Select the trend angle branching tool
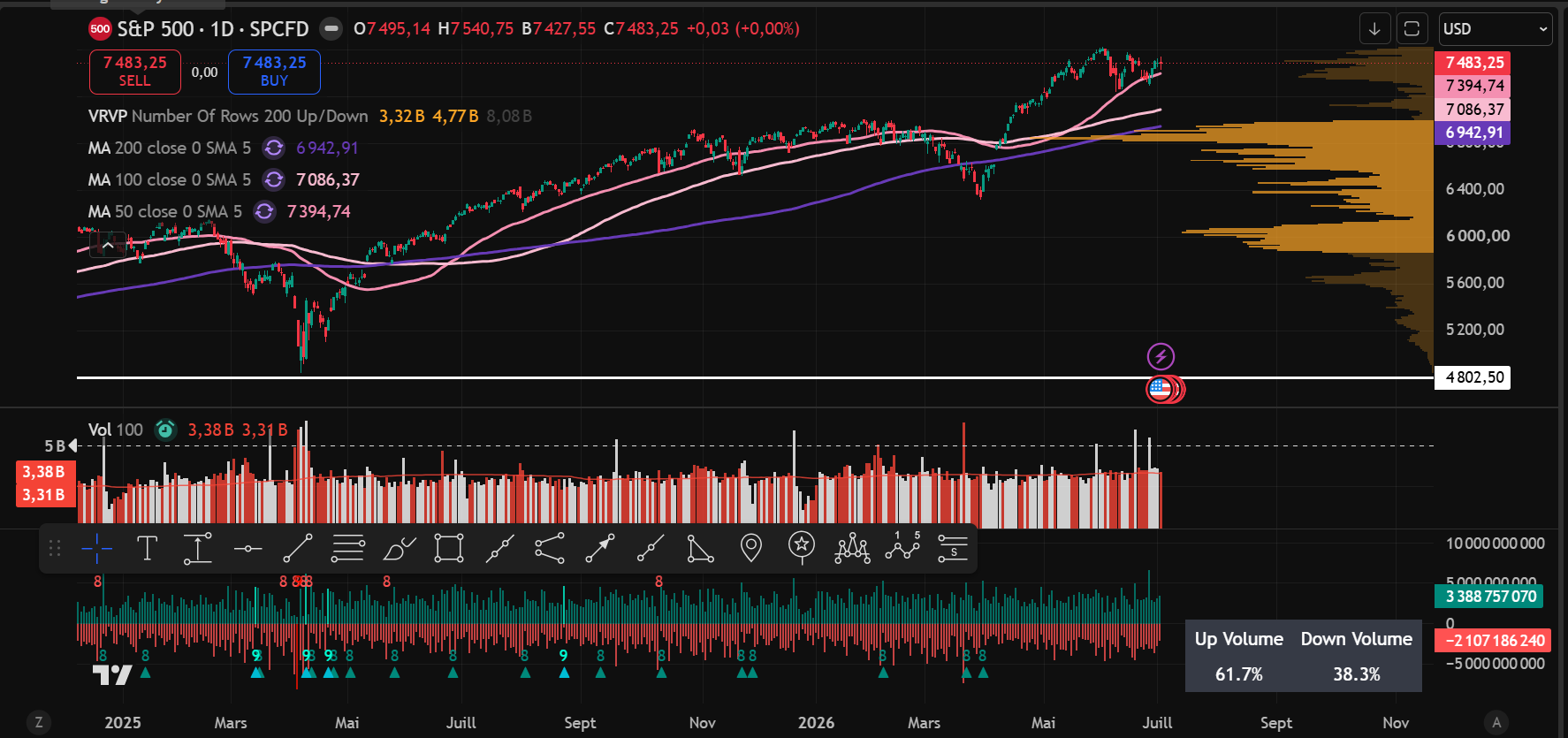 (x=550, y=549)
